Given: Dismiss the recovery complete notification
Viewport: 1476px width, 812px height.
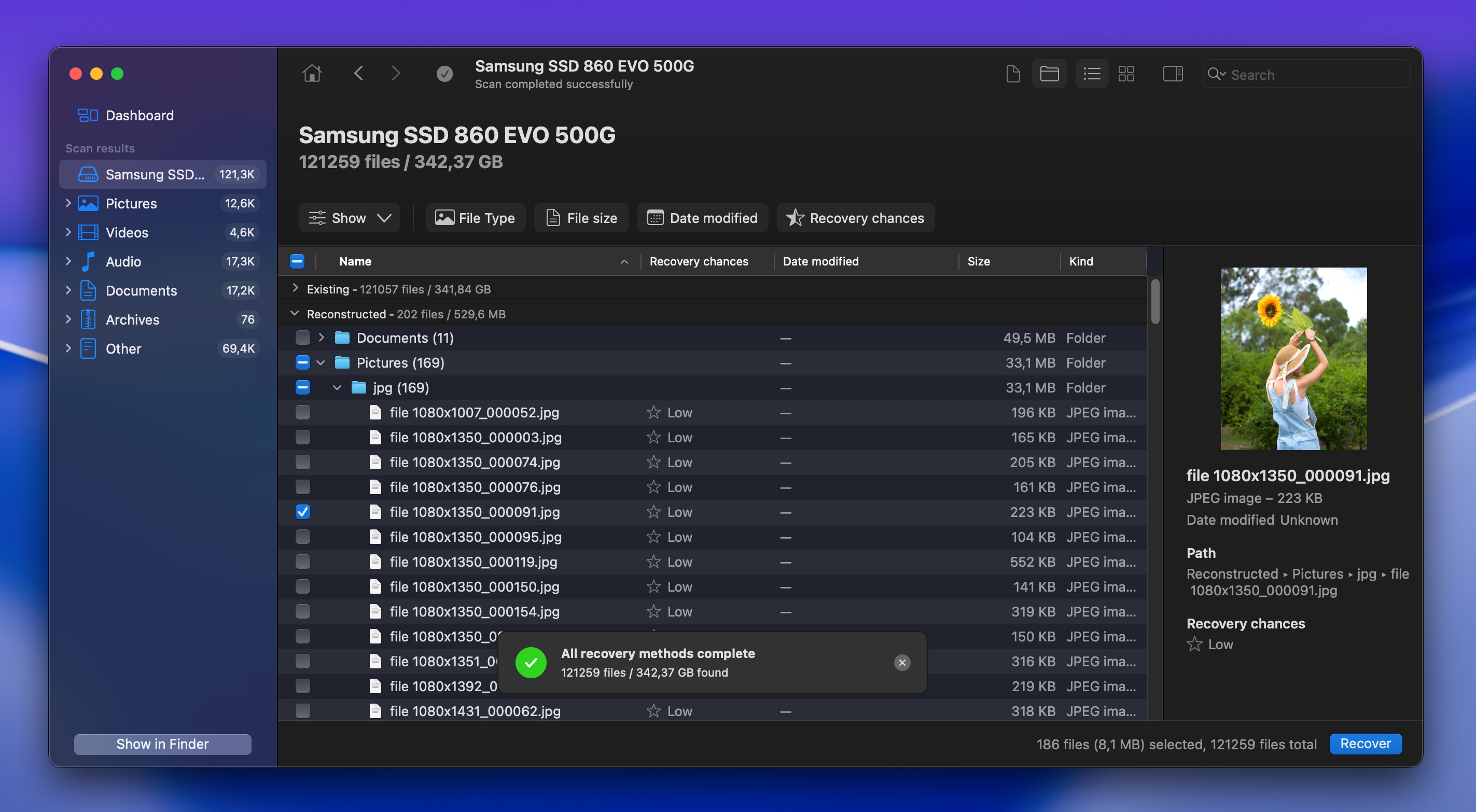Looking at the screenshot, I should click(x=902, y=663).
